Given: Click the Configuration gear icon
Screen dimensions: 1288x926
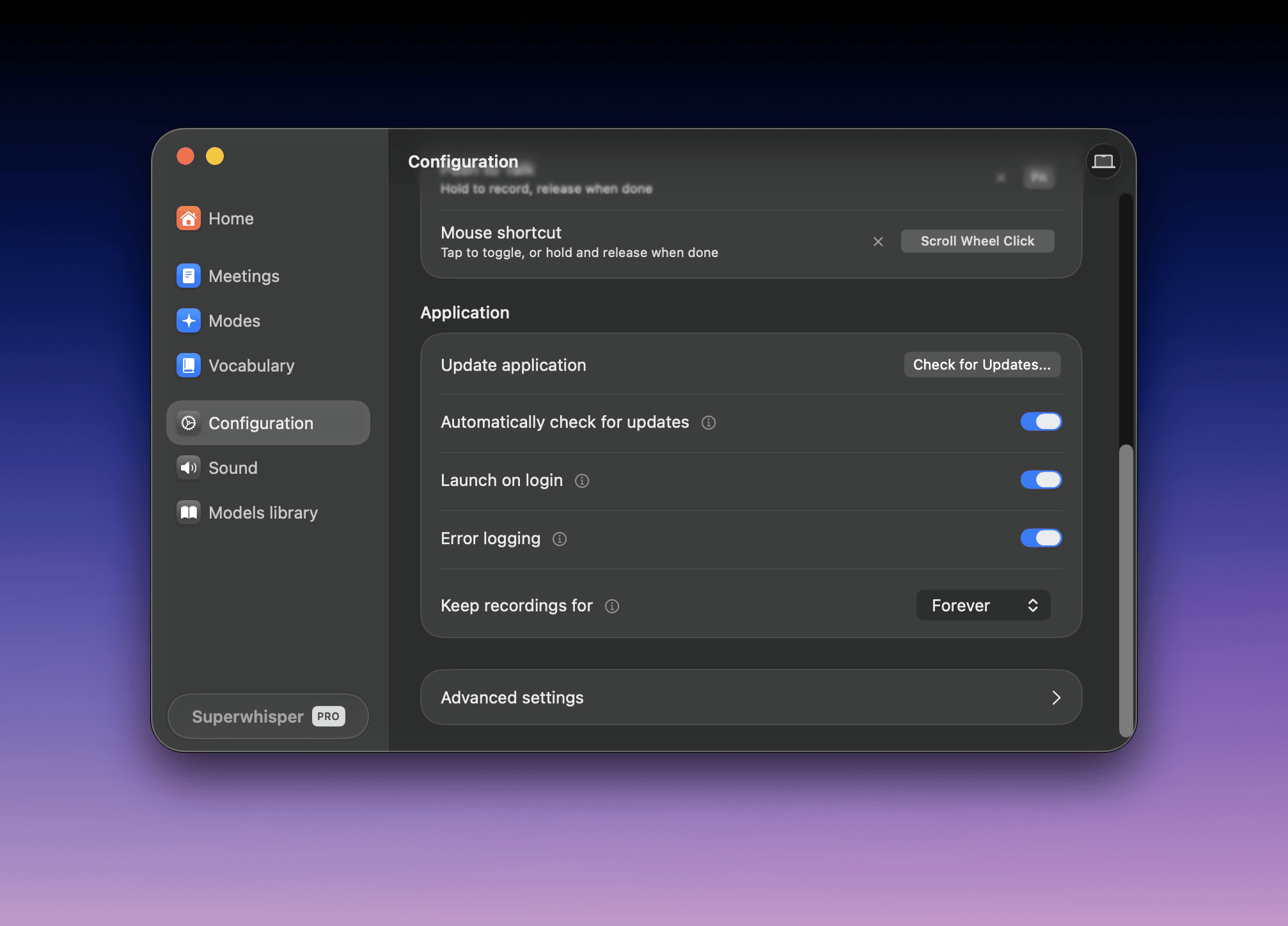Looking at the screenshot, I should click(188, 423).
